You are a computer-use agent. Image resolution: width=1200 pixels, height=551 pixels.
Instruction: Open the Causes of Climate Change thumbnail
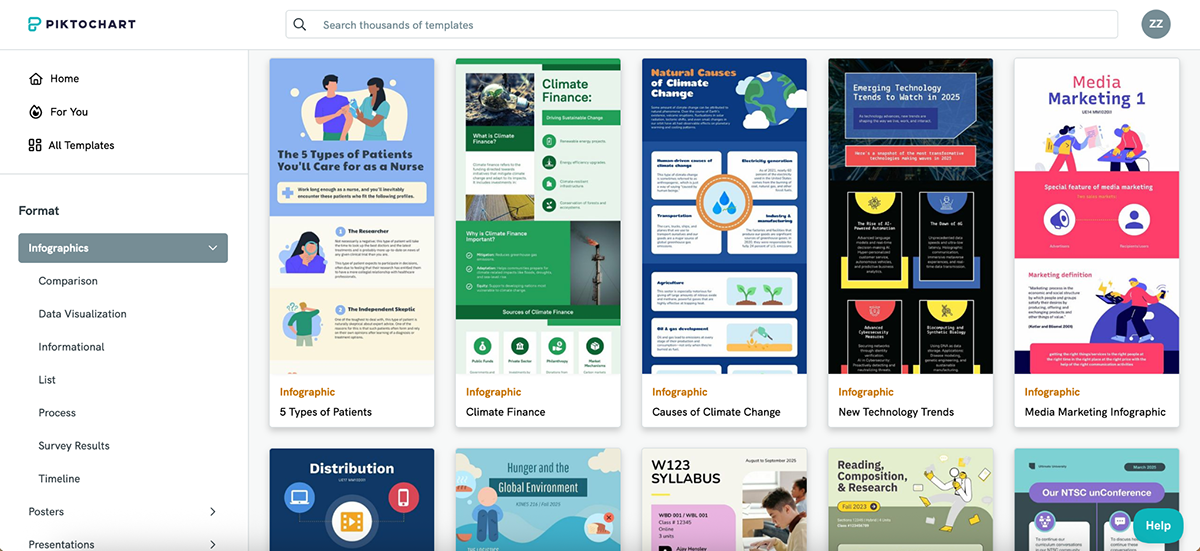tap(724, 216)
